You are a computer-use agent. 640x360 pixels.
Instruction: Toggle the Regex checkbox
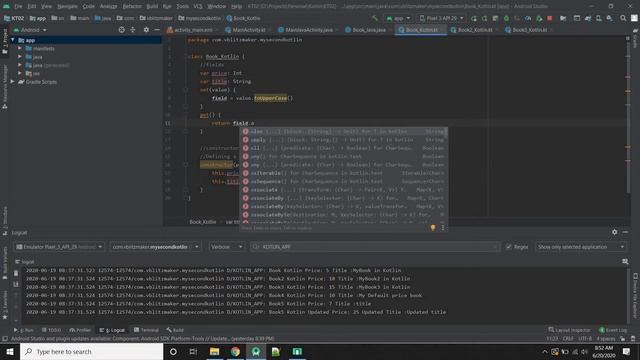(x=509, y=247)
